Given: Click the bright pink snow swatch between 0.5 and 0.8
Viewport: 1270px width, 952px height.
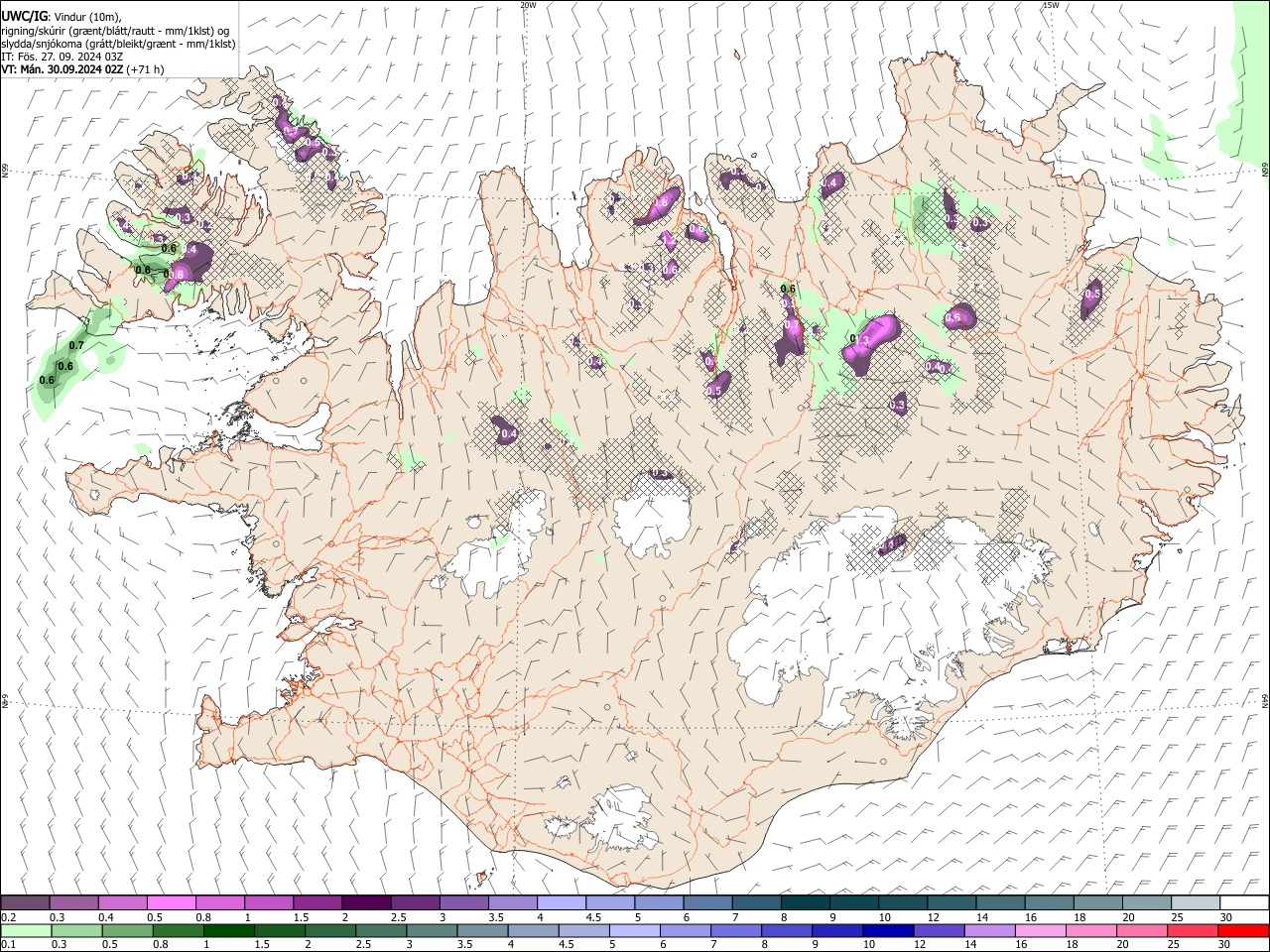Looking at the screenshot, I should tap(172, 902).
